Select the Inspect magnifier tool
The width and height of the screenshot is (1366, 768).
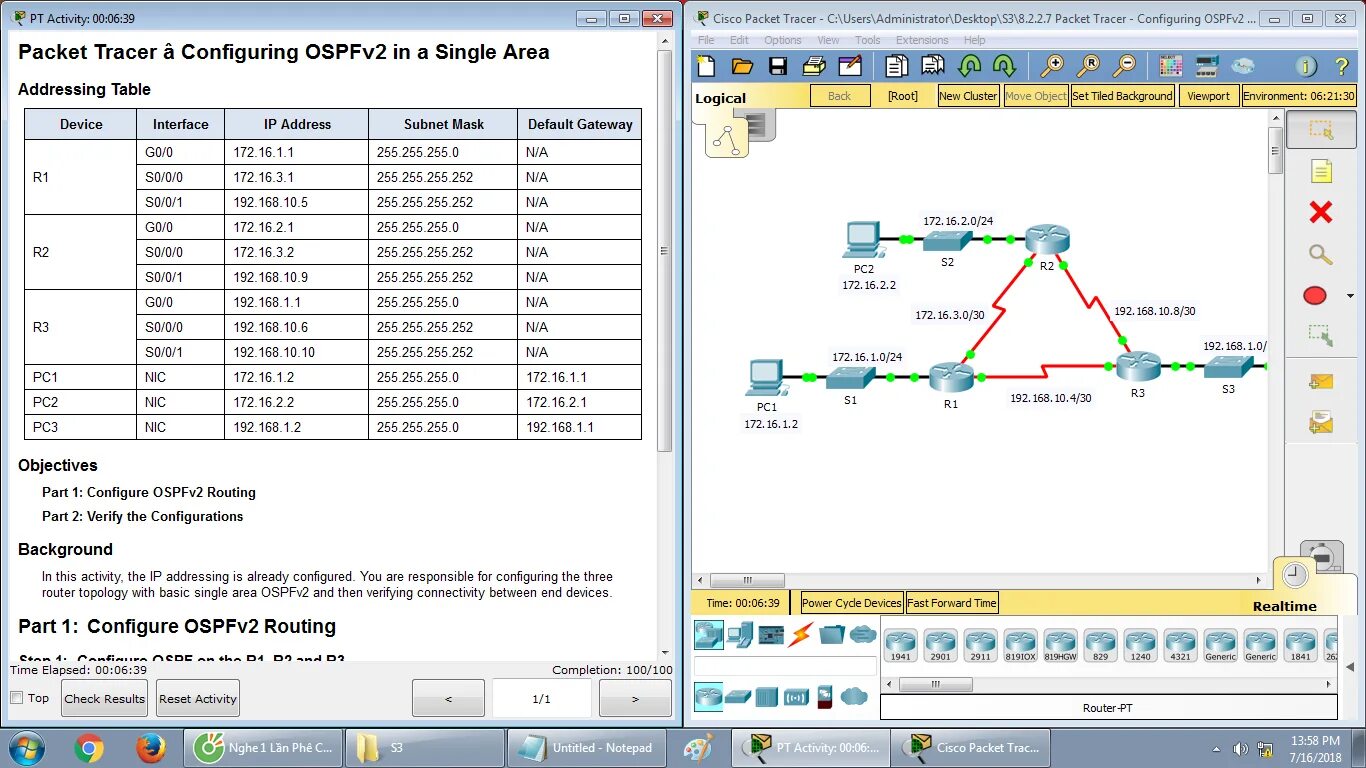pyautogui.click(x=1321, y=254)
